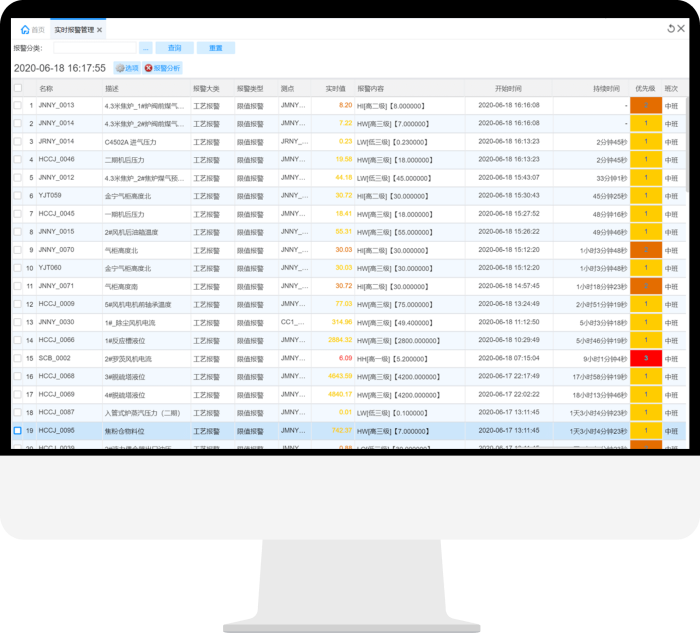Open the 报警分类 selector with the ... button

[145, 47]
